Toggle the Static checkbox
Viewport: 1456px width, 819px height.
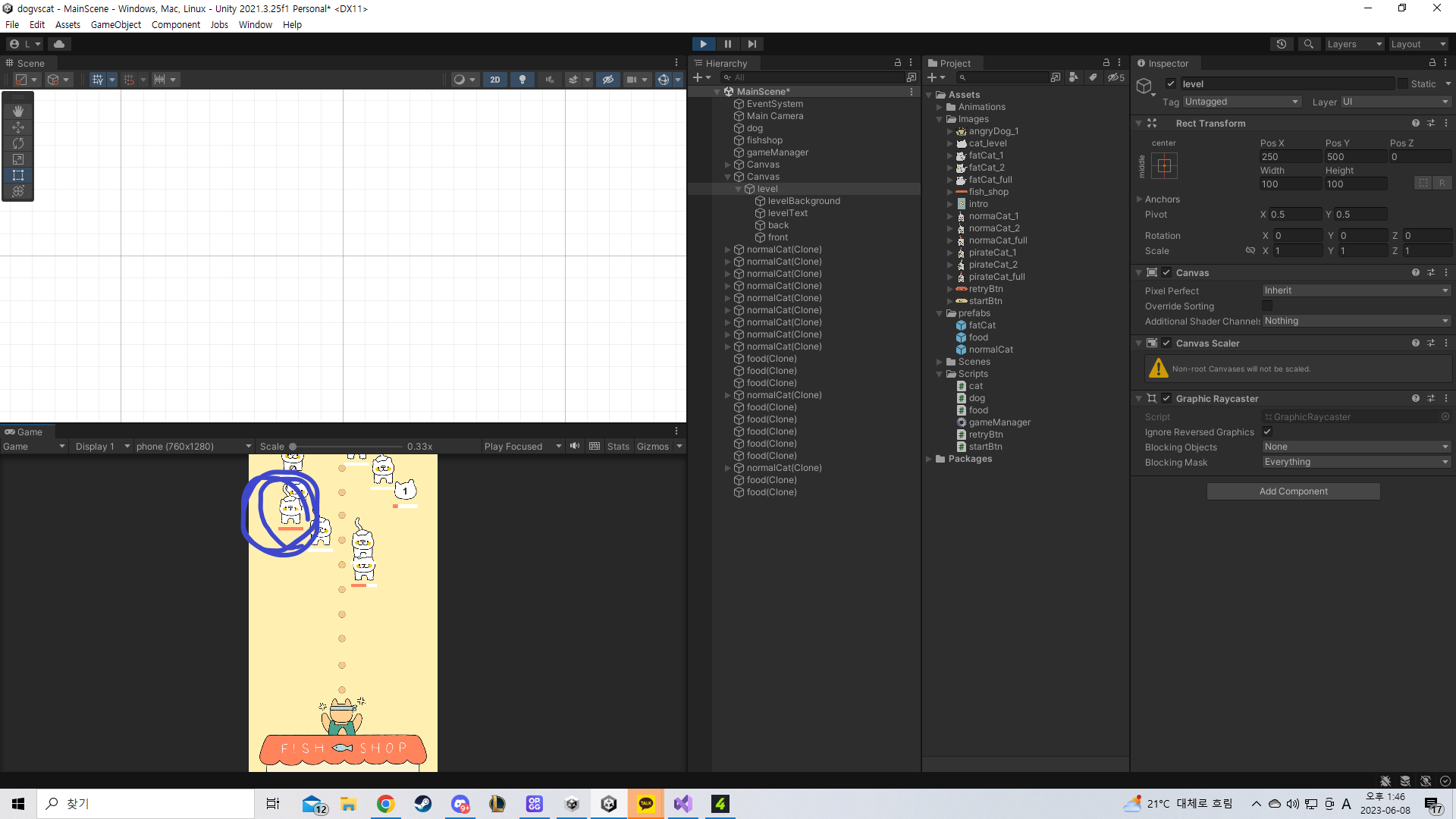(x=1403, y=84)
